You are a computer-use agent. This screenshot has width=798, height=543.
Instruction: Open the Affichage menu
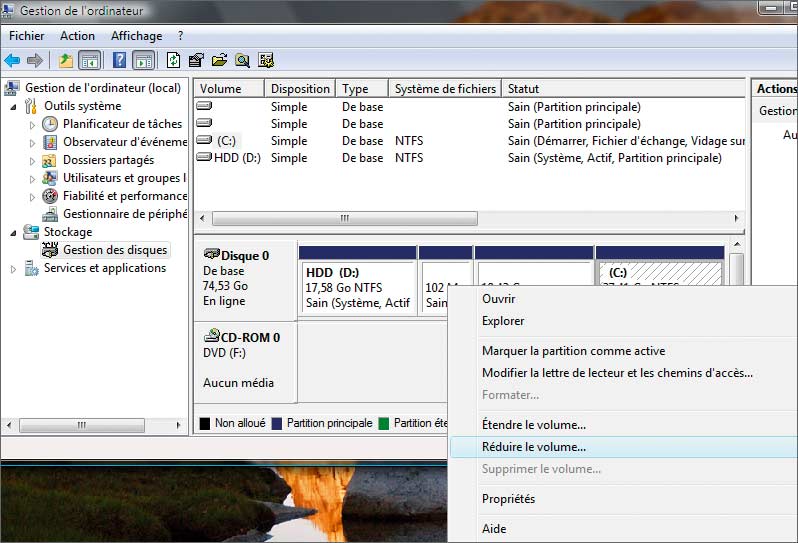click(x=136, y=36)
